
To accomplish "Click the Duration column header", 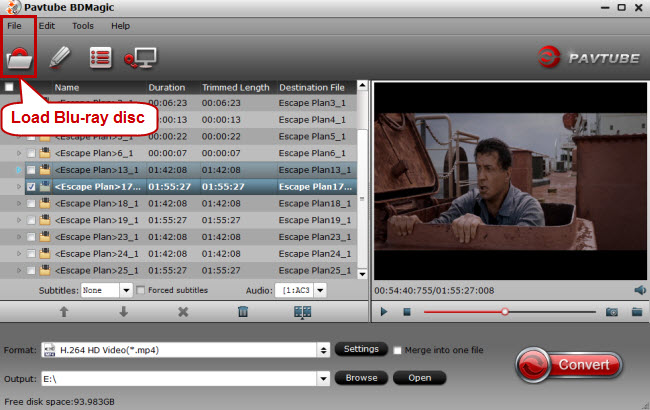I will [167, 87].
